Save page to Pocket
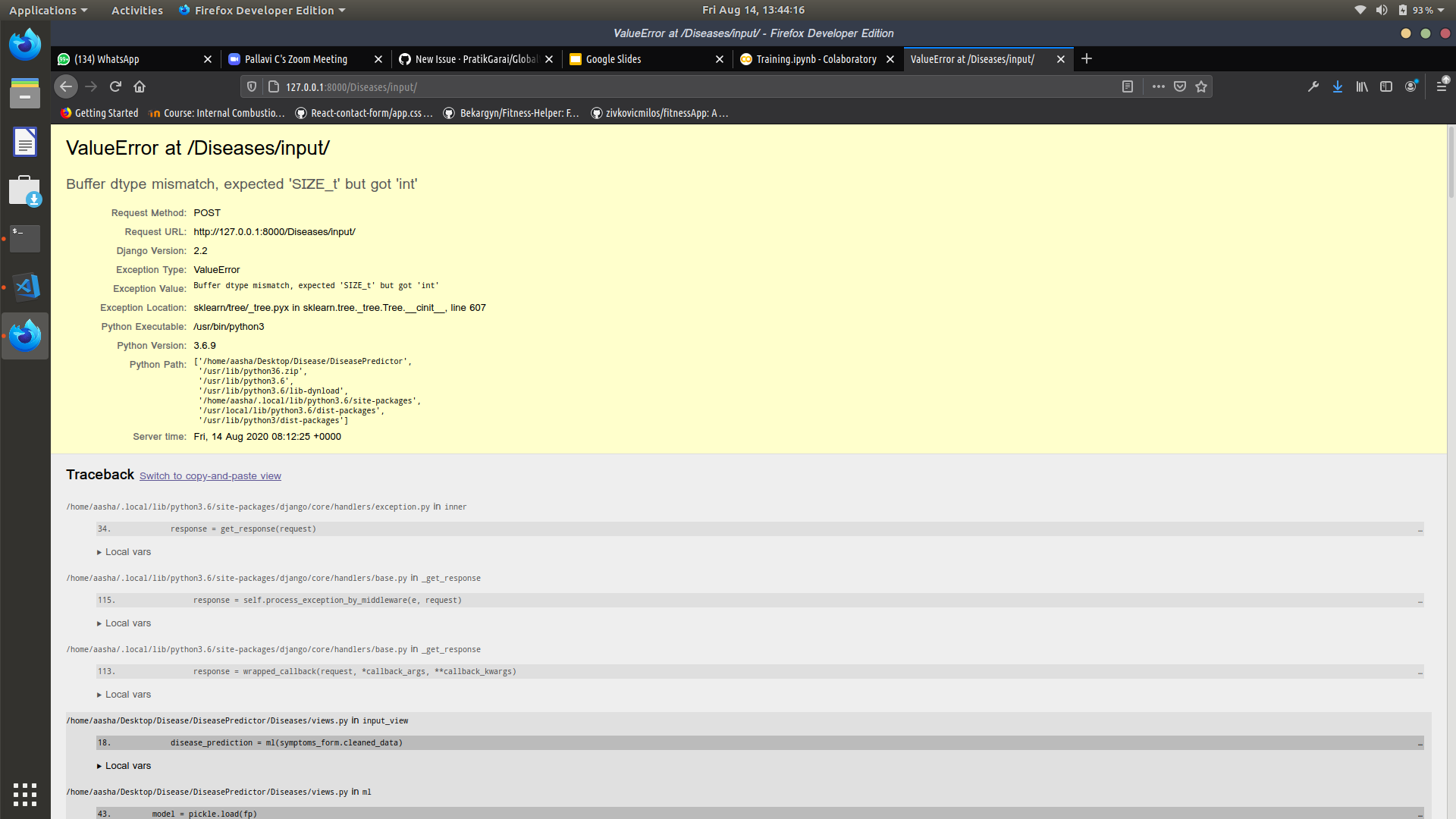 pos(1180,86)
